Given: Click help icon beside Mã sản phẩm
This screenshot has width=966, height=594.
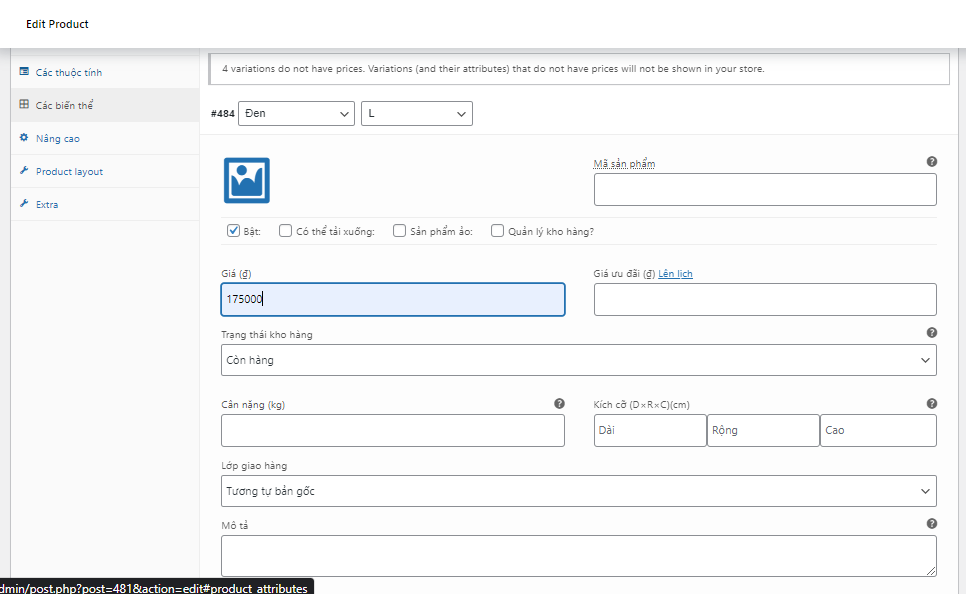Looking at the screenshot, I should (x=932, y=161).
